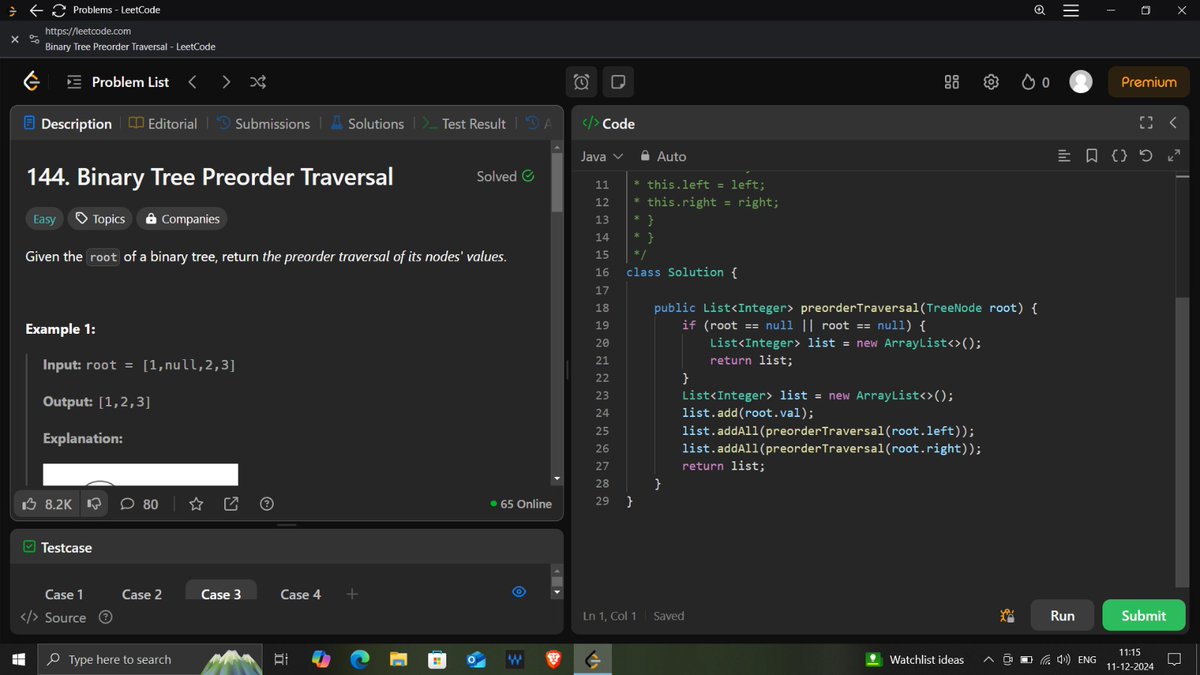The image size is (1200, 675).
Task: Select Case 4 testcase tab
Action: coord(301,594)
